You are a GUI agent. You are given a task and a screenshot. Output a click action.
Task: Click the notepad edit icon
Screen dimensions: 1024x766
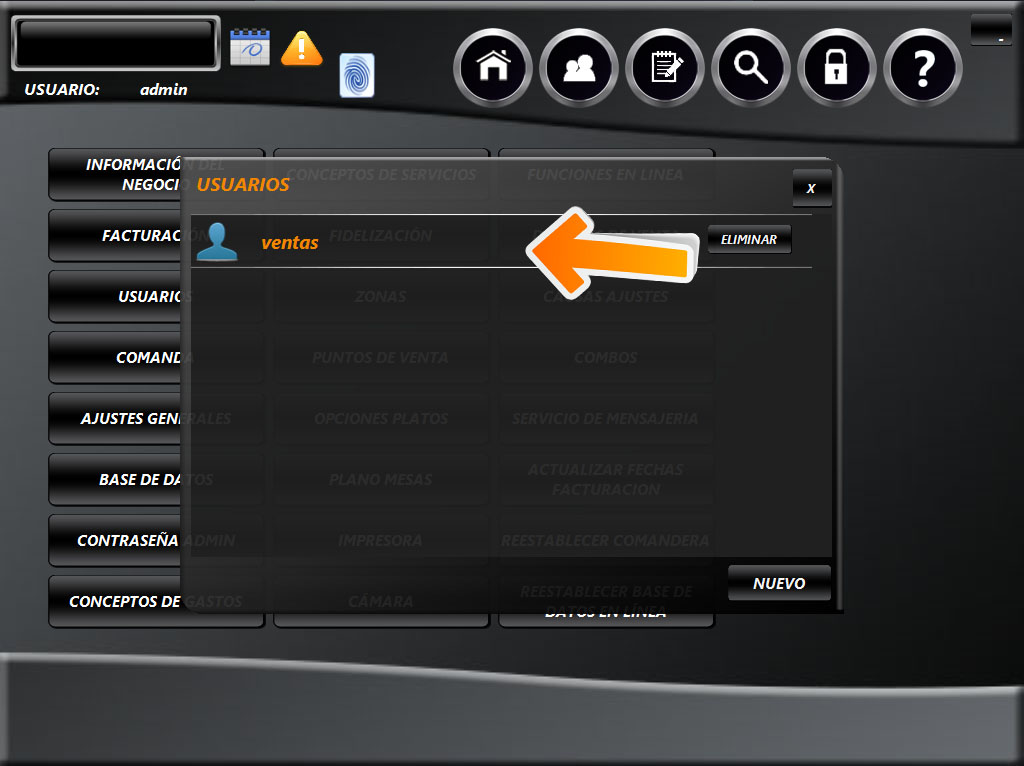(664, 68)
